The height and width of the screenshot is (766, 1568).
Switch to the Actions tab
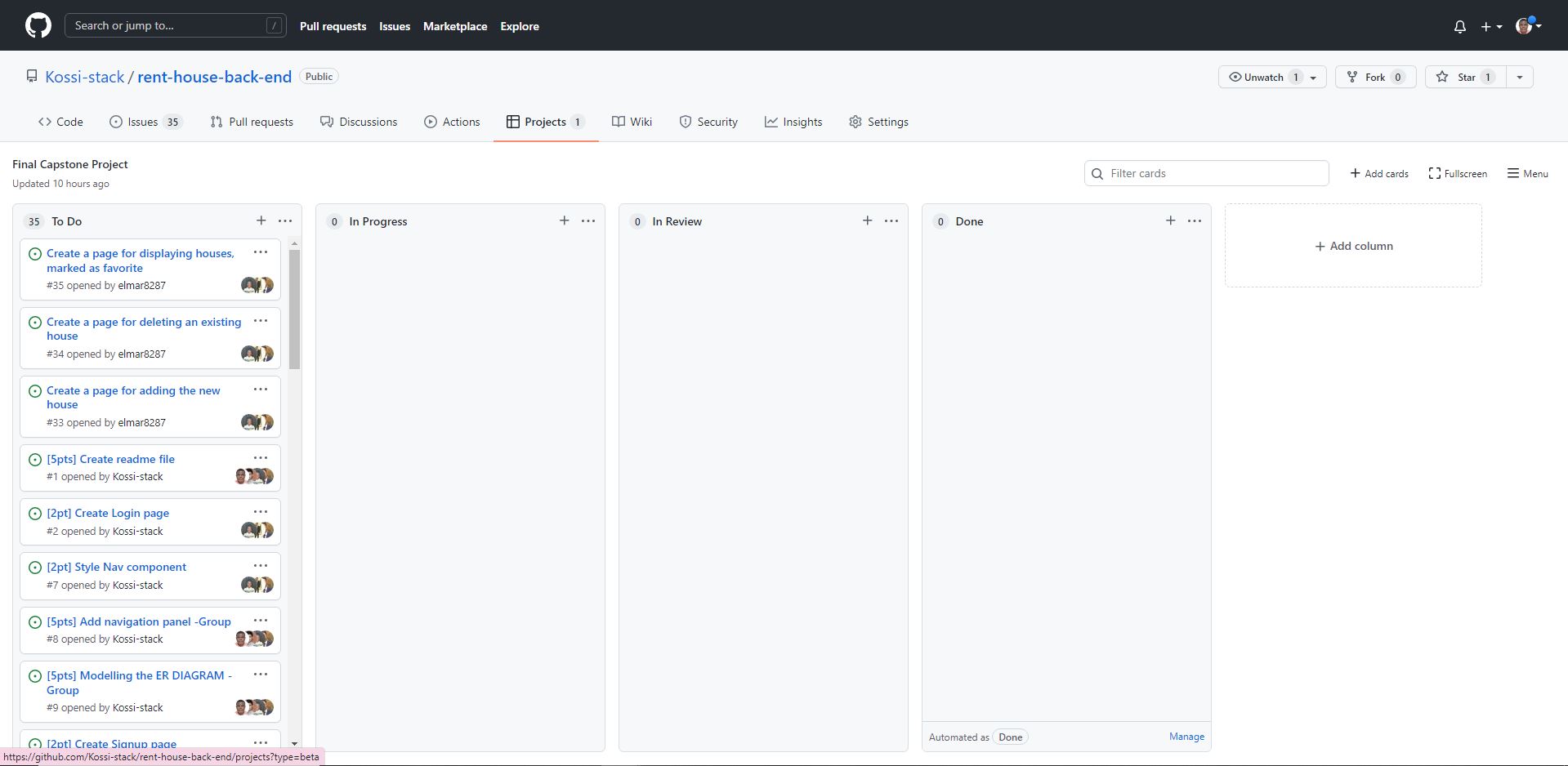452,122
